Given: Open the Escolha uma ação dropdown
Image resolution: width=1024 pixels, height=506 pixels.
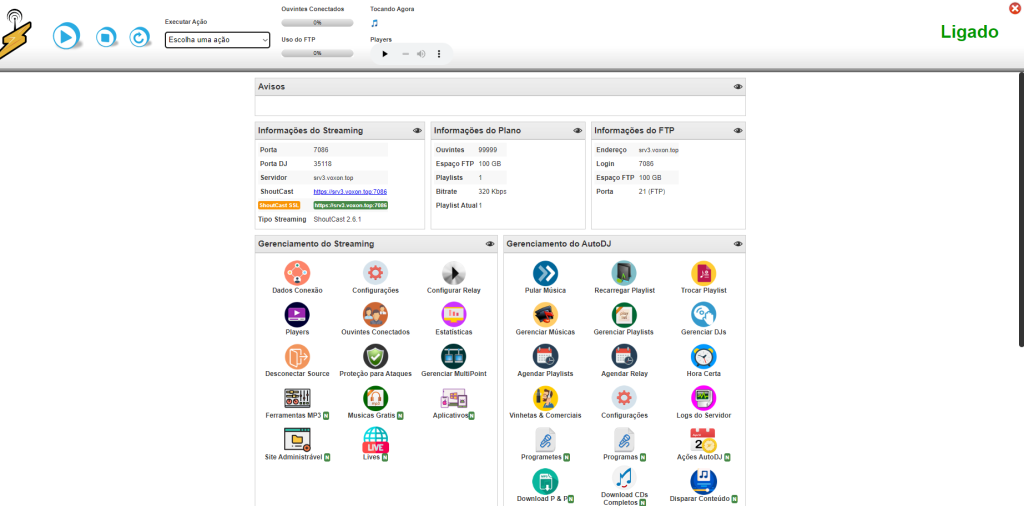Looking at the screenshot, I should (217, 40).
